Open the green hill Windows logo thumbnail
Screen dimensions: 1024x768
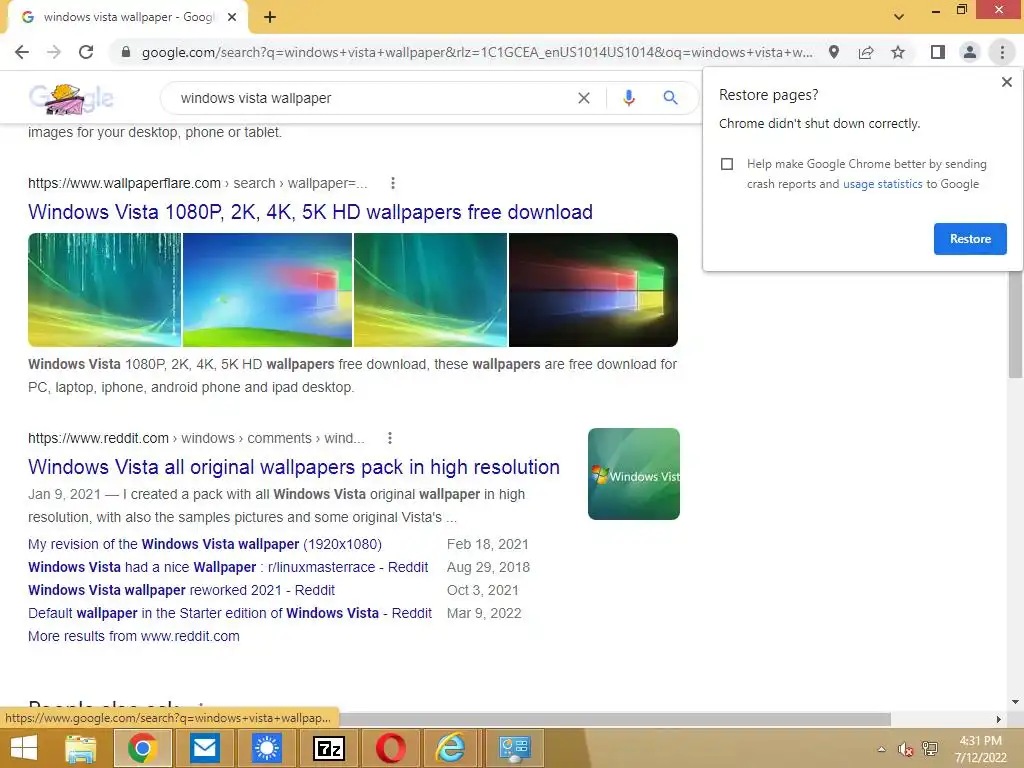coord(267,290)
